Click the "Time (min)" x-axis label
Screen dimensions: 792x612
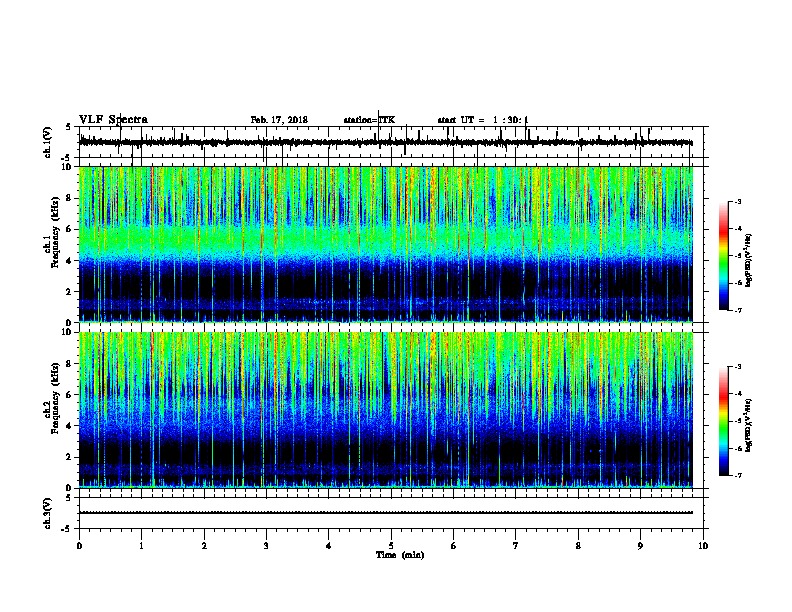400,555
